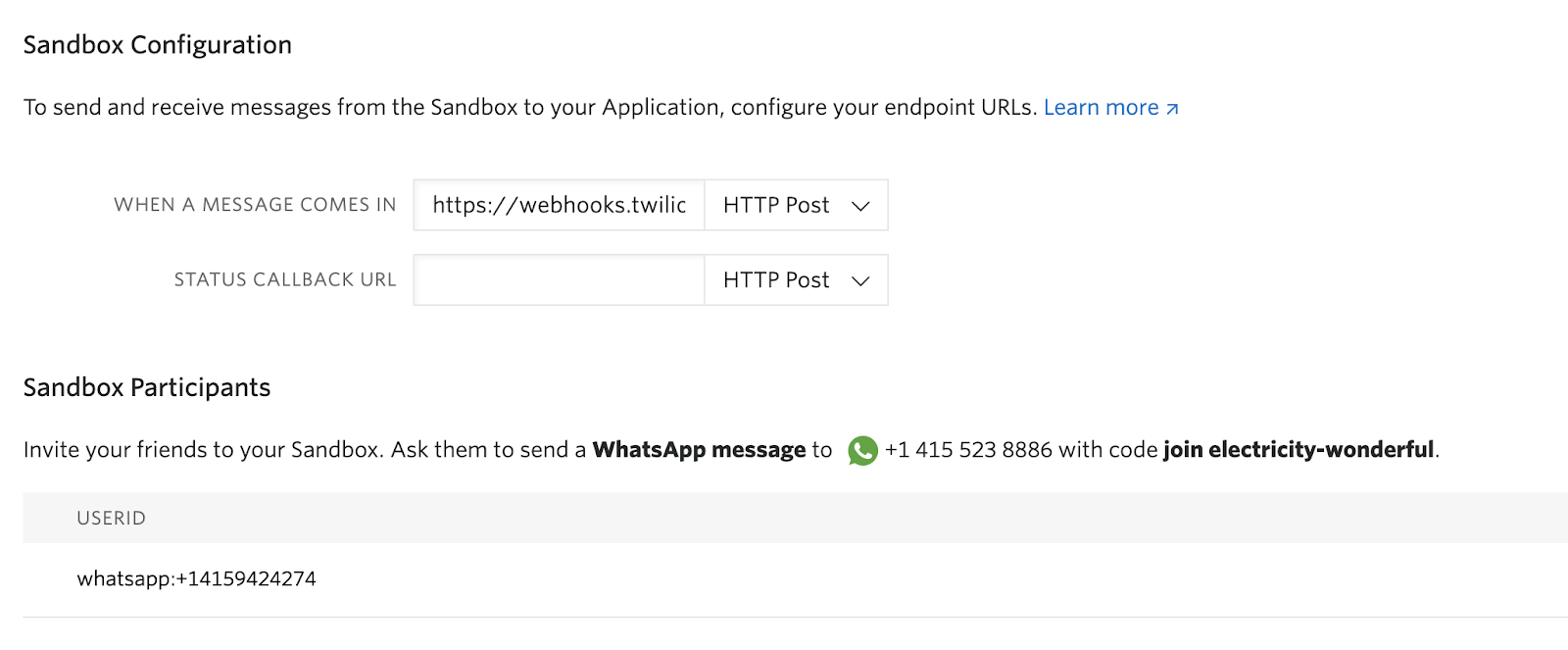The height and width of the screenshot is (650, 1568).
Task: Click the Sandbox Participants heading
Action: tap(147, 387)
